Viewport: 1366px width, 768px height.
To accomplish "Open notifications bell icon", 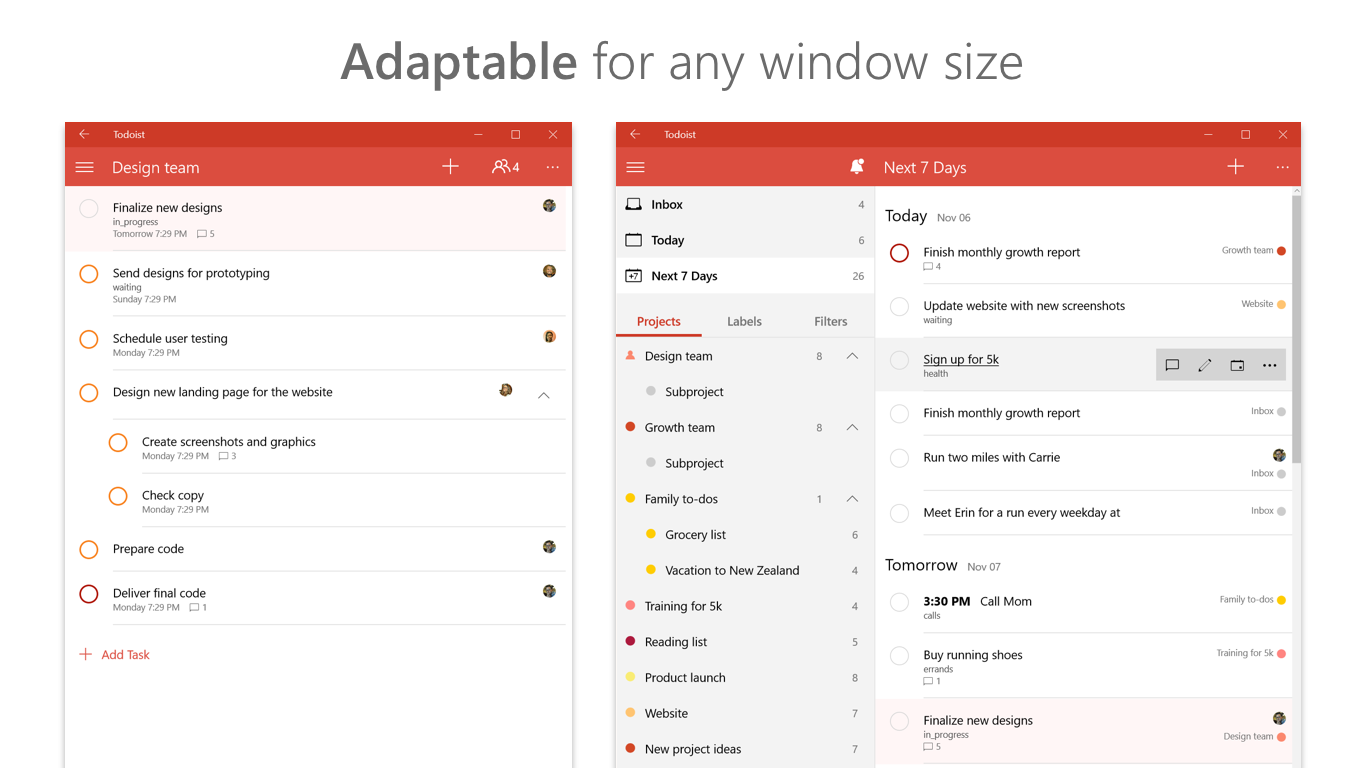I will 857,167.
